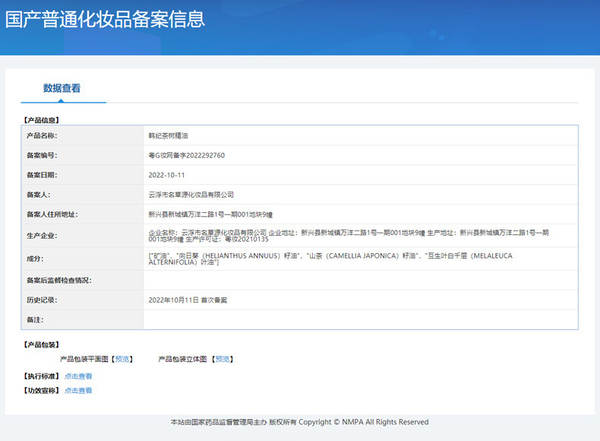Screen dimensions: 600x441
Task: Select the 生产企业 details text
Action: point(349,236)
